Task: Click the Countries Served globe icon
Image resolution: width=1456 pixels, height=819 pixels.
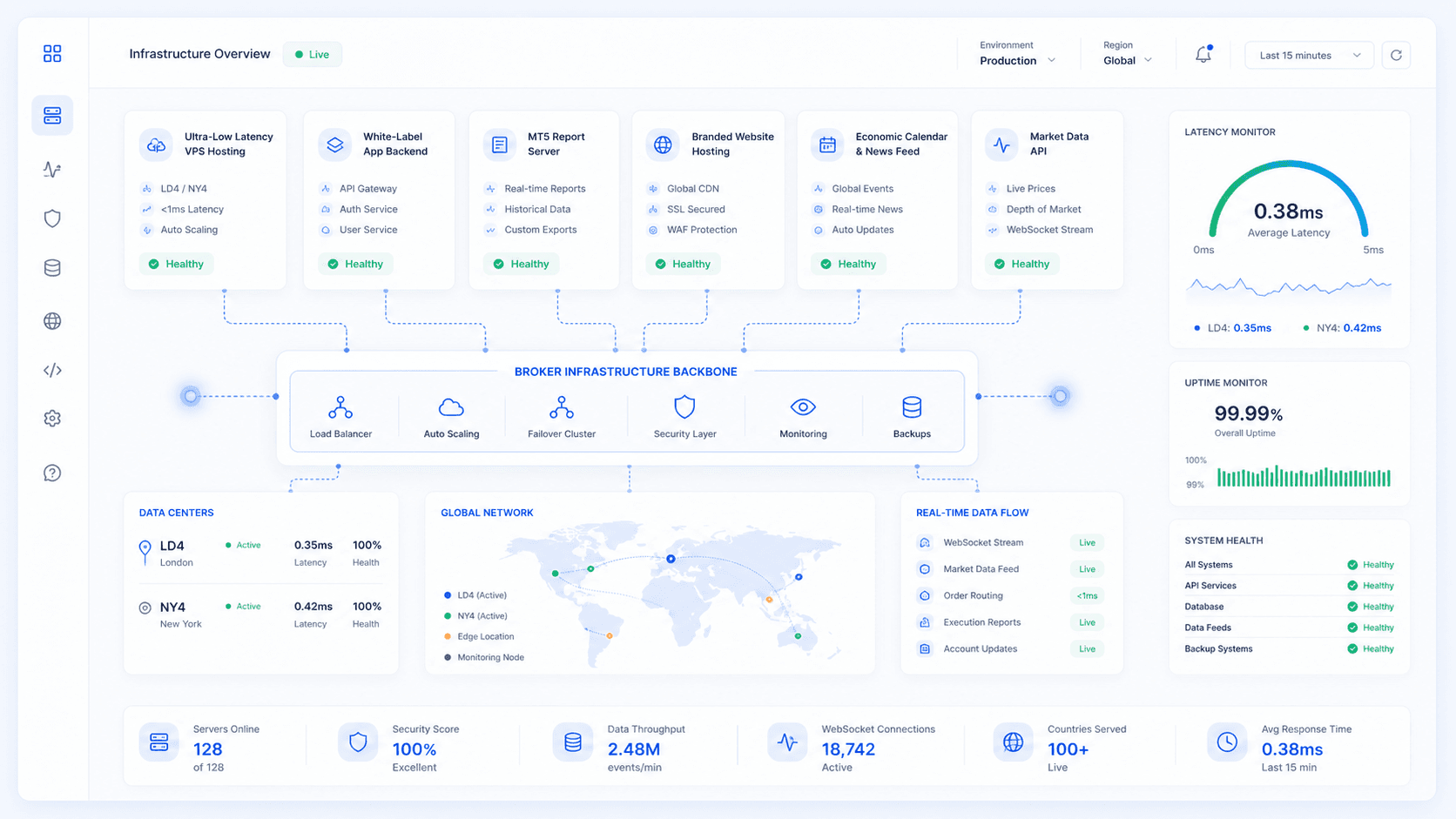Action: point(1013,742)
